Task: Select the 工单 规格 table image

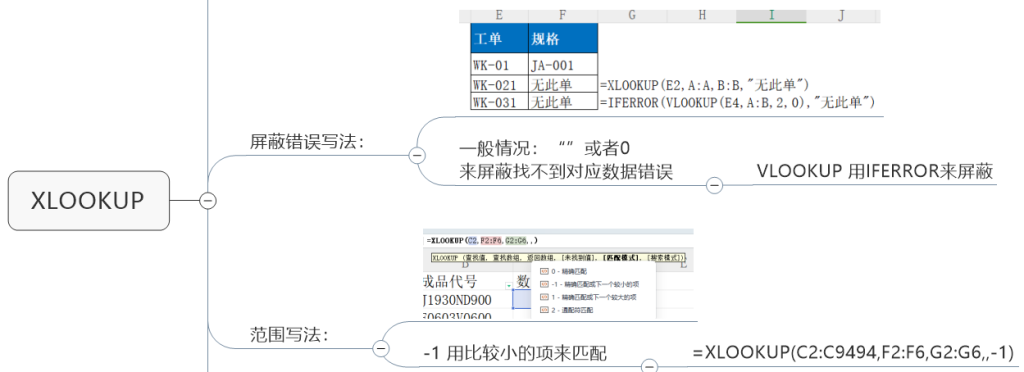Action: (x=671, y=59)
